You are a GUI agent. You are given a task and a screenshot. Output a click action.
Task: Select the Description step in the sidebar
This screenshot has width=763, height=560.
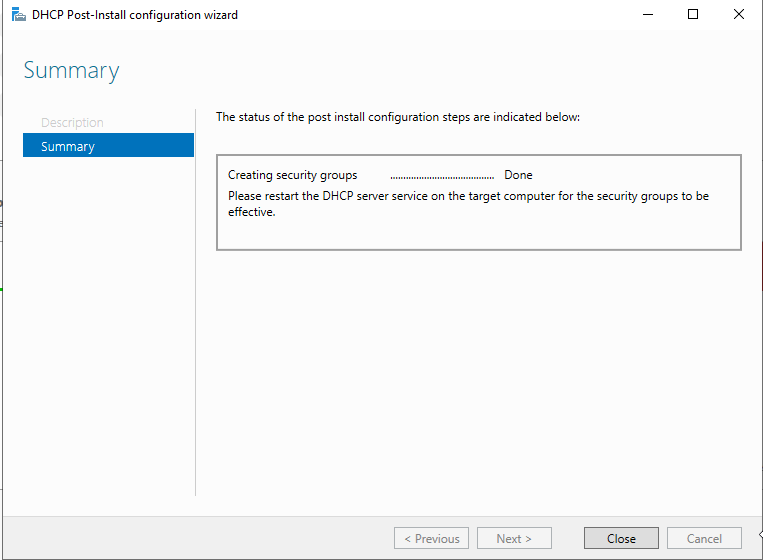[72, 122]
